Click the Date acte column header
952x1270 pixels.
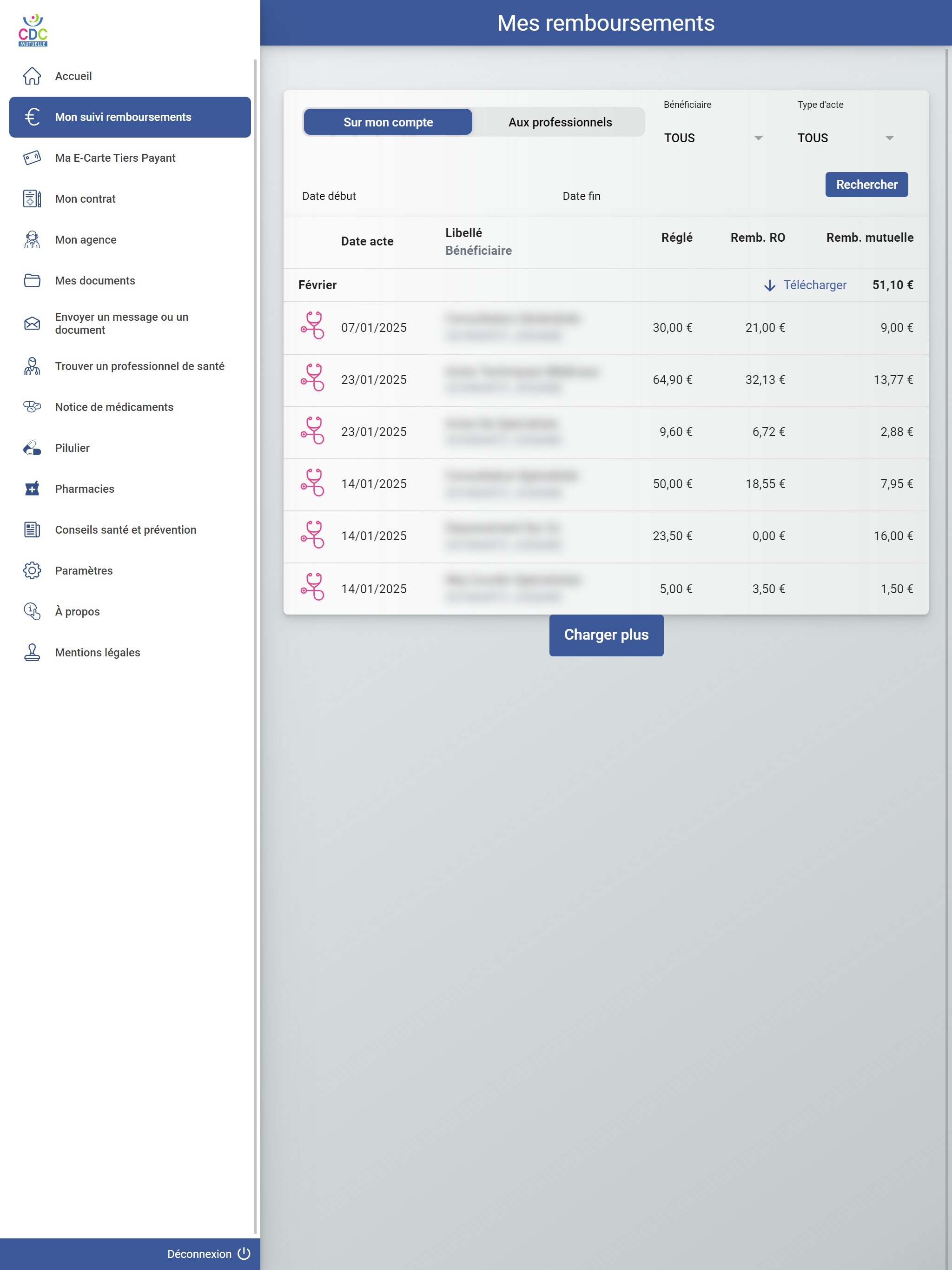(367, 241)
